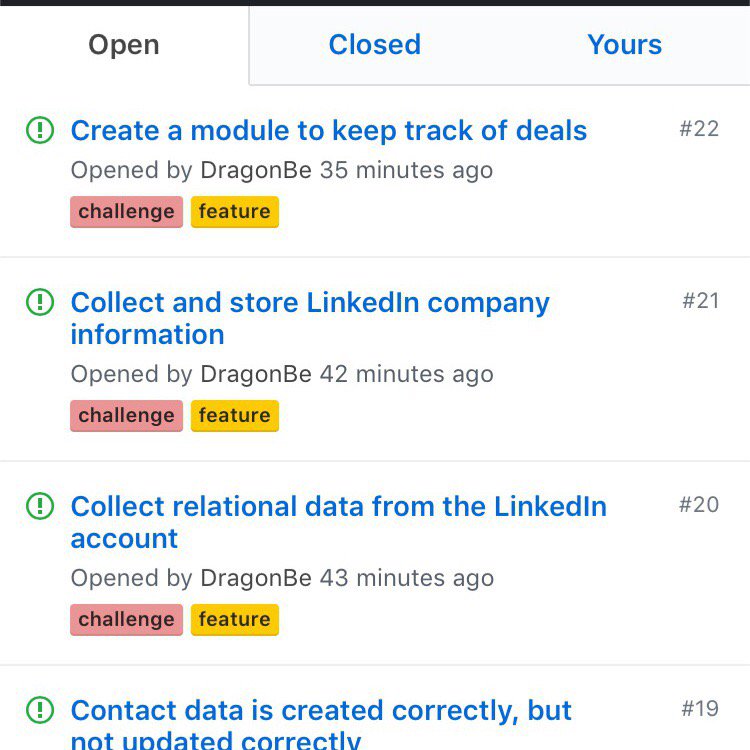Screen dimensions: 750x750
Task: Click open-issue icon beside issue #20
Action: point(39,506)
